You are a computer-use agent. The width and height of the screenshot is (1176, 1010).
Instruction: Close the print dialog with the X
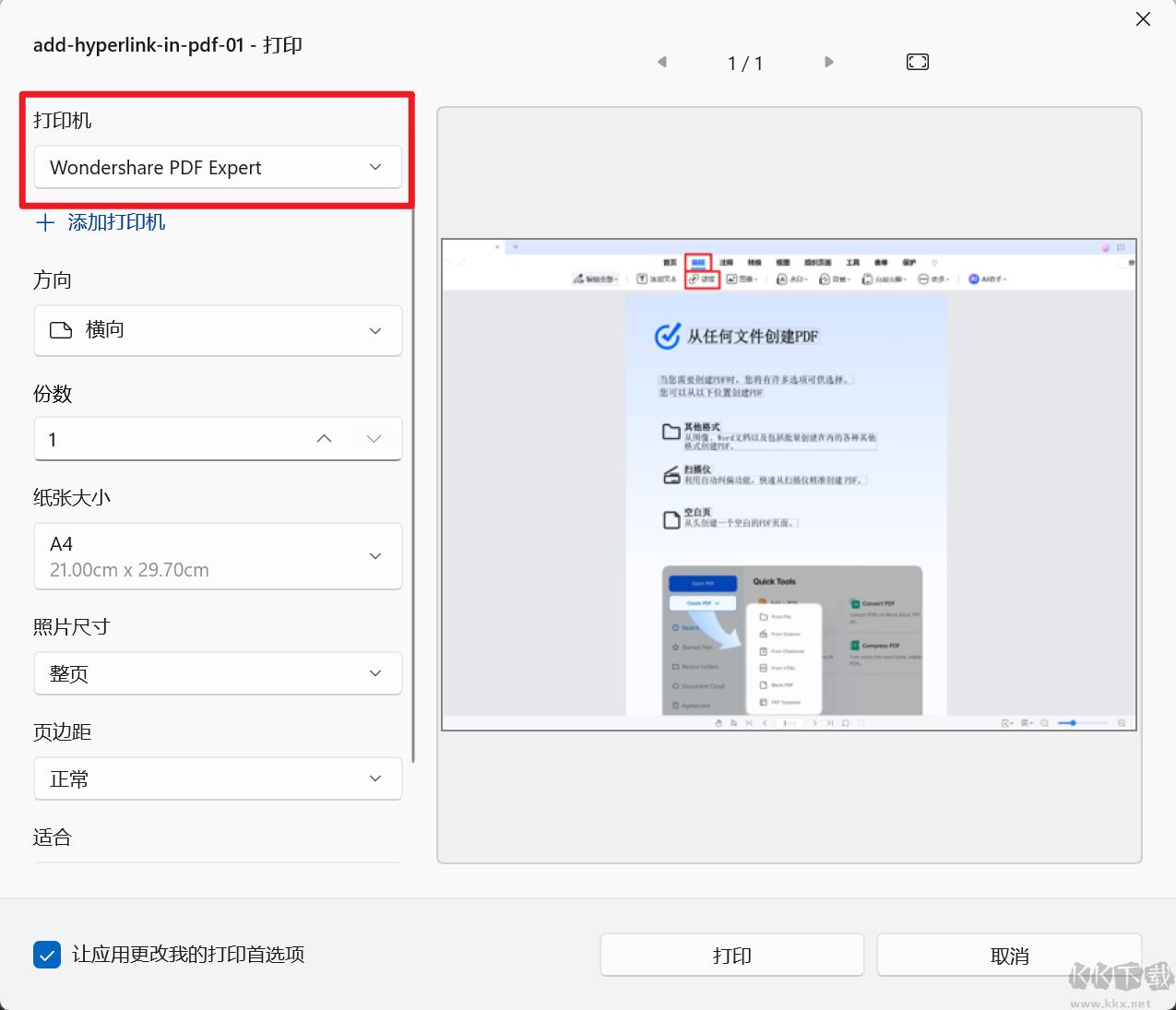pyautogui.click(x=1143, y=18)
